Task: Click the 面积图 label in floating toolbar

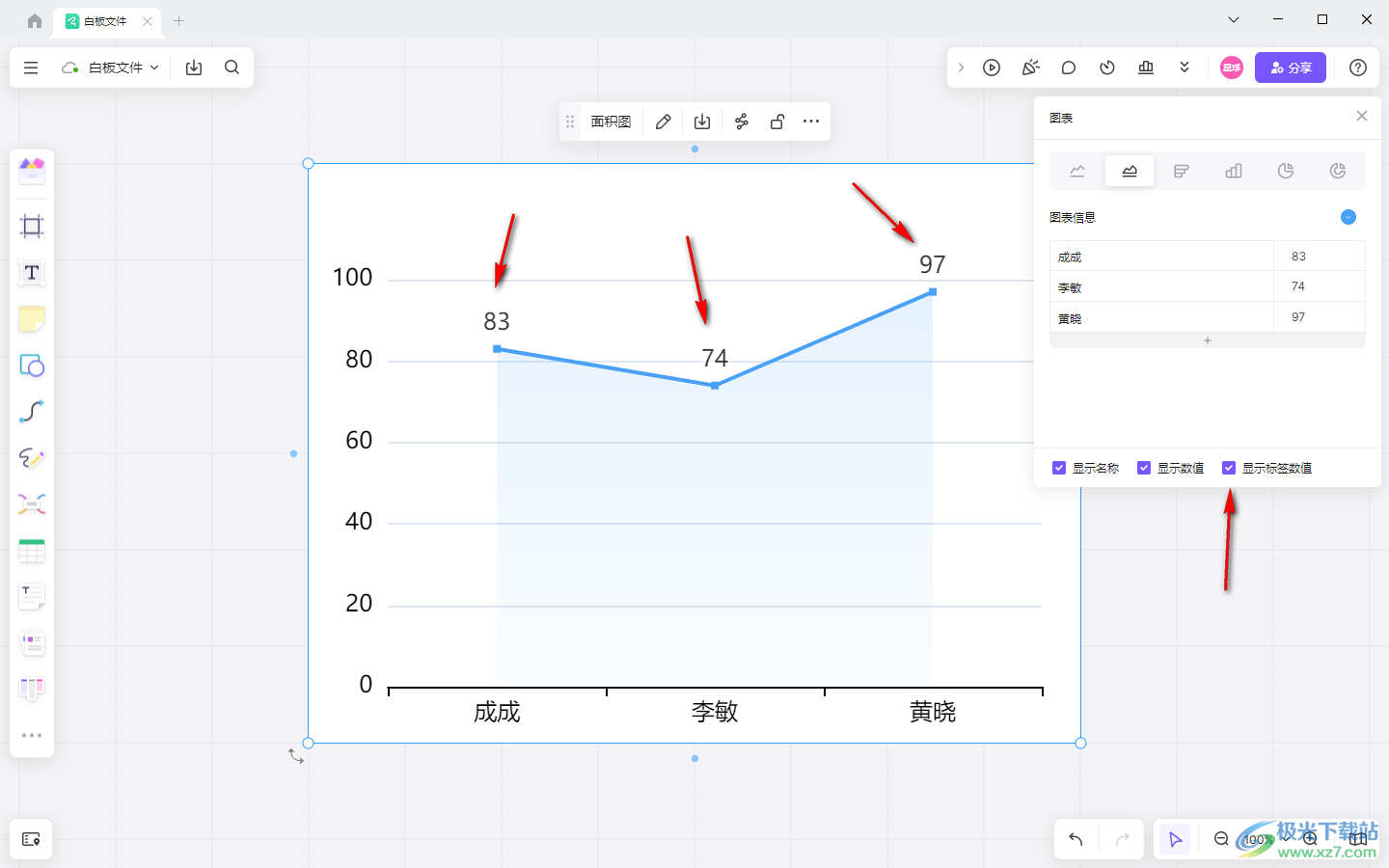Action: pyautogui.click(x=611, y=122)
